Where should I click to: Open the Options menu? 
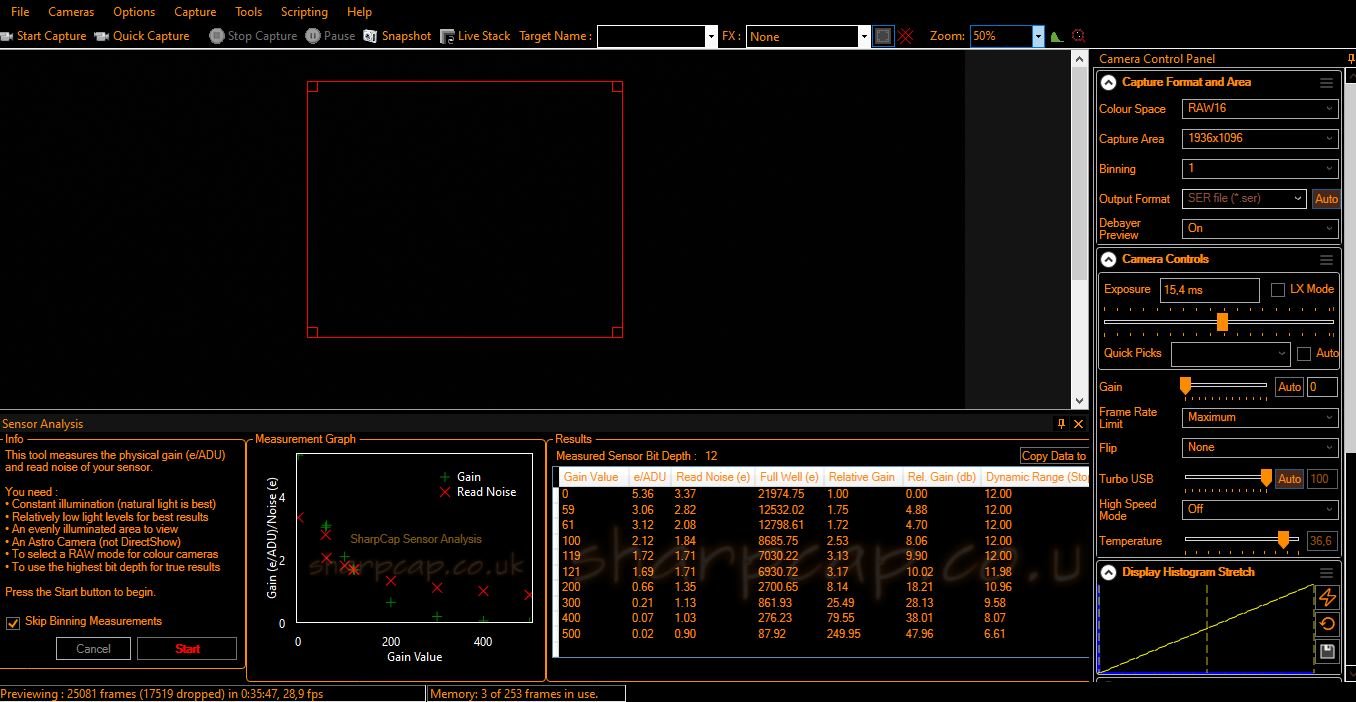point(134,12)
